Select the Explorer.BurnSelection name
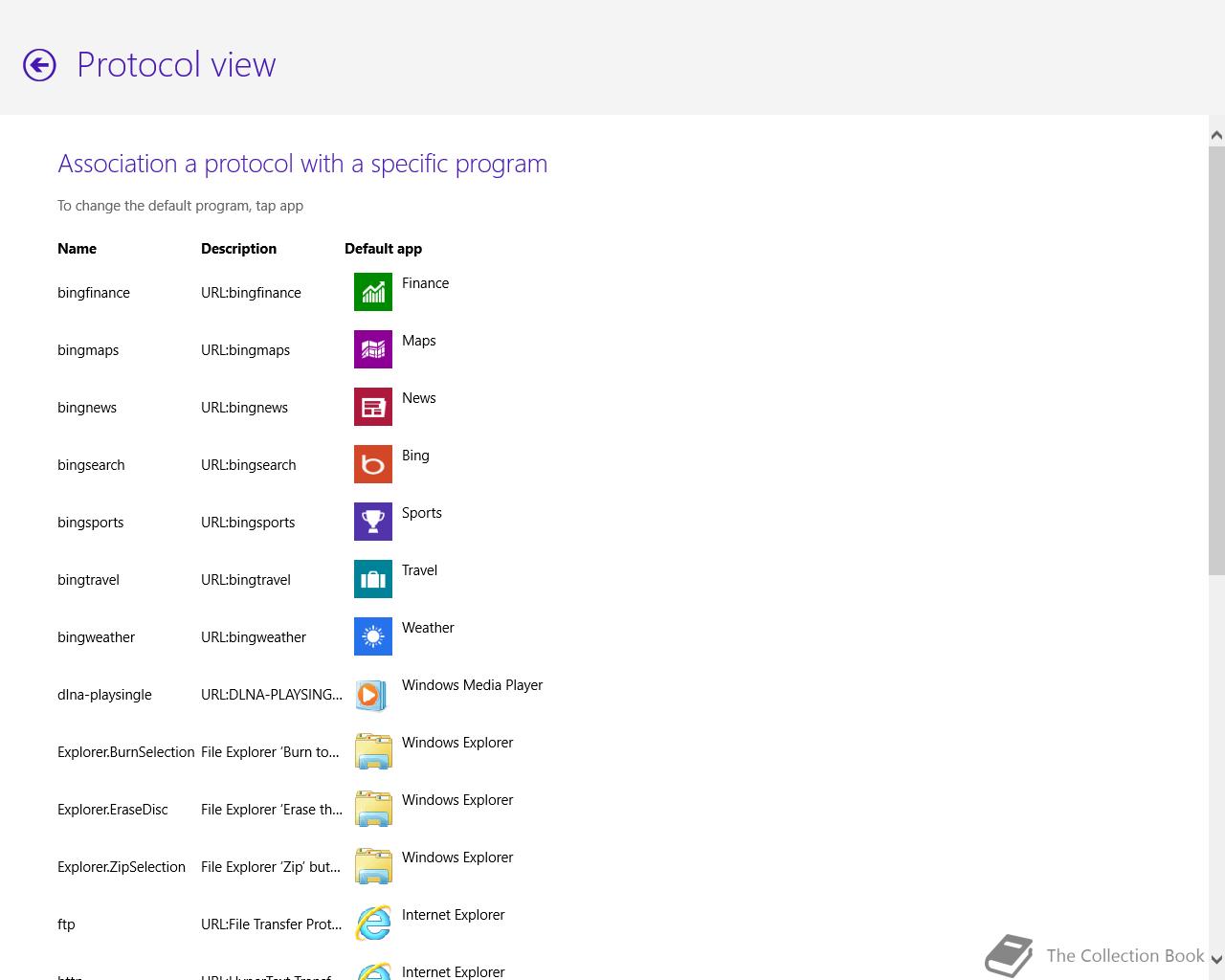The width and height of the screenshot is (1225, 980). [x=125, y=752]
